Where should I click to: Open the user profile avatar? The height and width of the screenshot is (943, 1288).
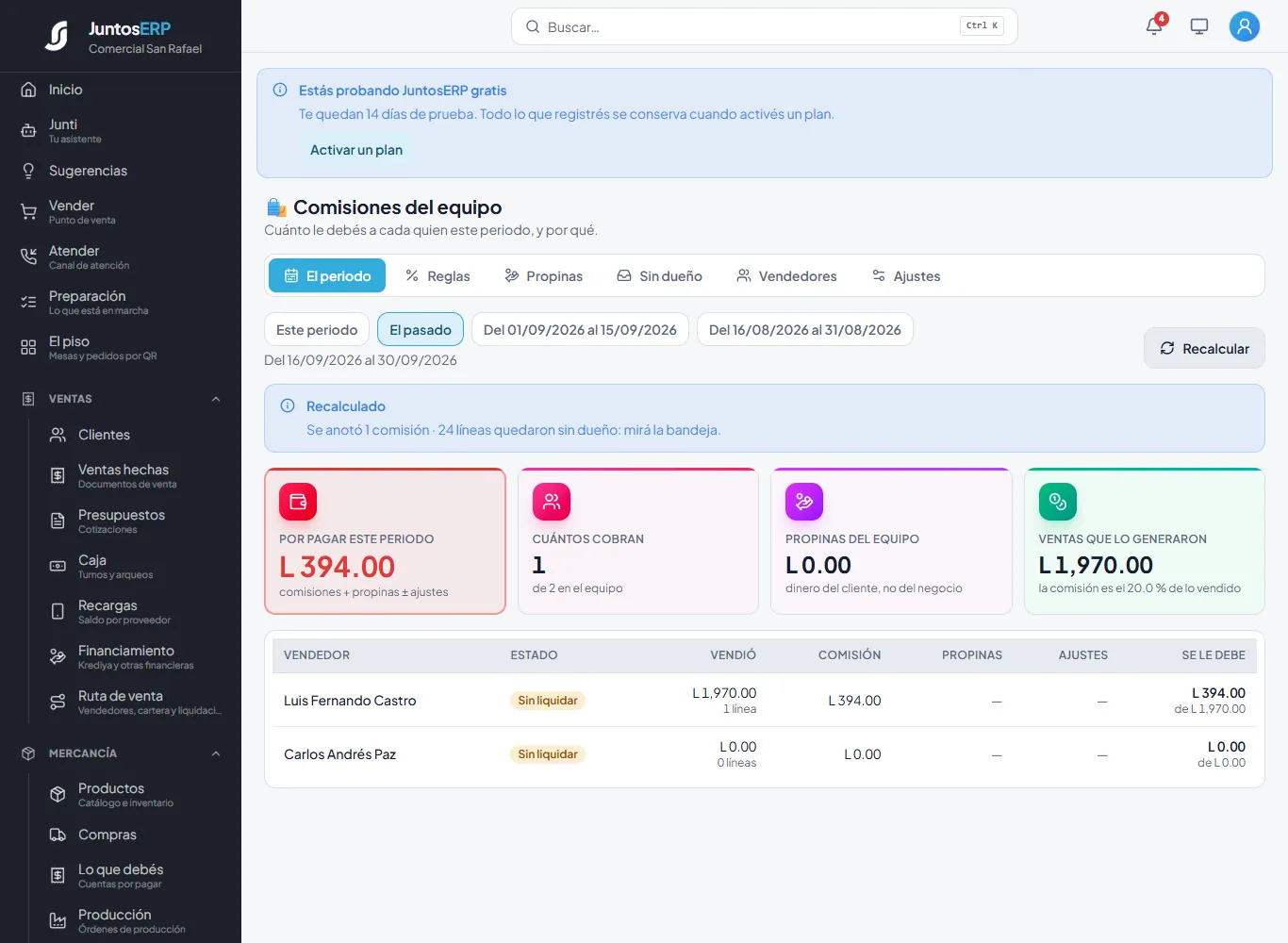point(1245,26)
